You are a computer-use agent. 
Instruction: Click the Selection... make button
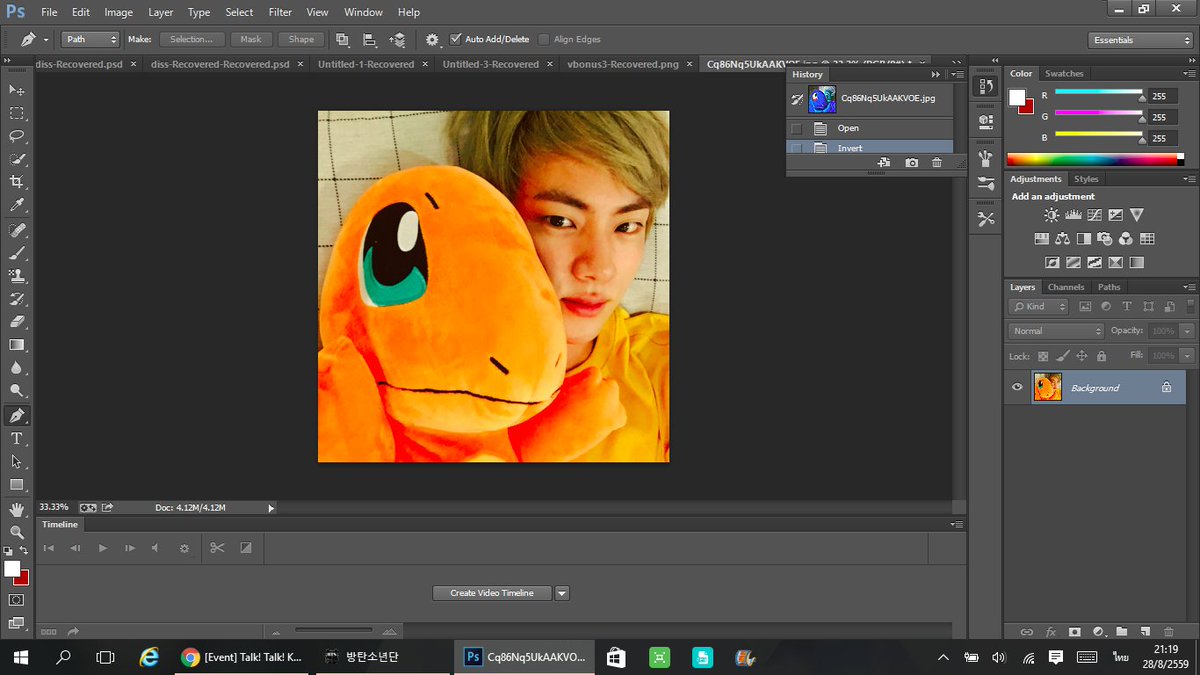click(191, 40)
